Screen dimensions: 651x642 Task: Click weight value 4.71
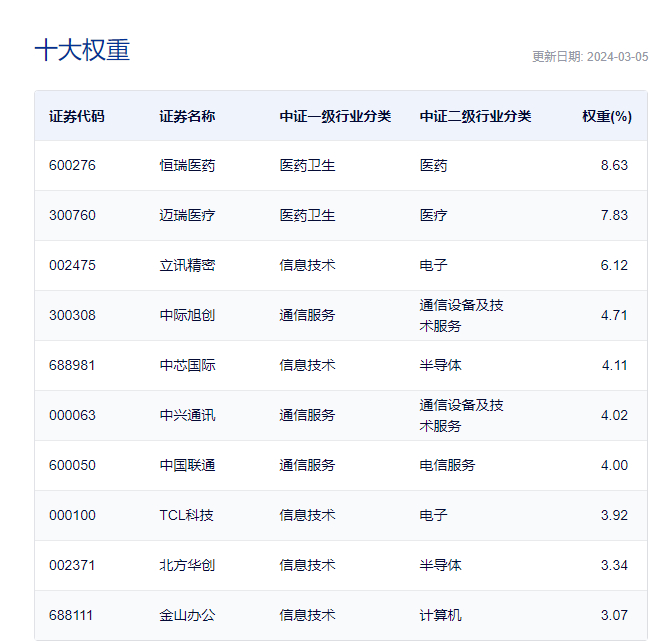point(614,315)
